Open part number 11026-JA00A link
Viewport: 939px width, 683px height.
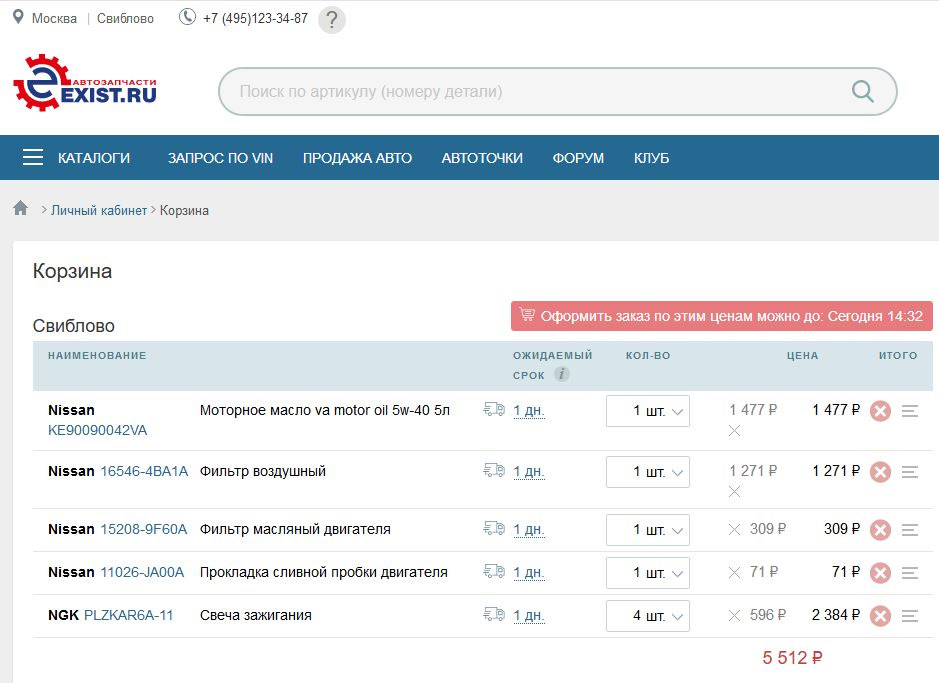[142, 572]
